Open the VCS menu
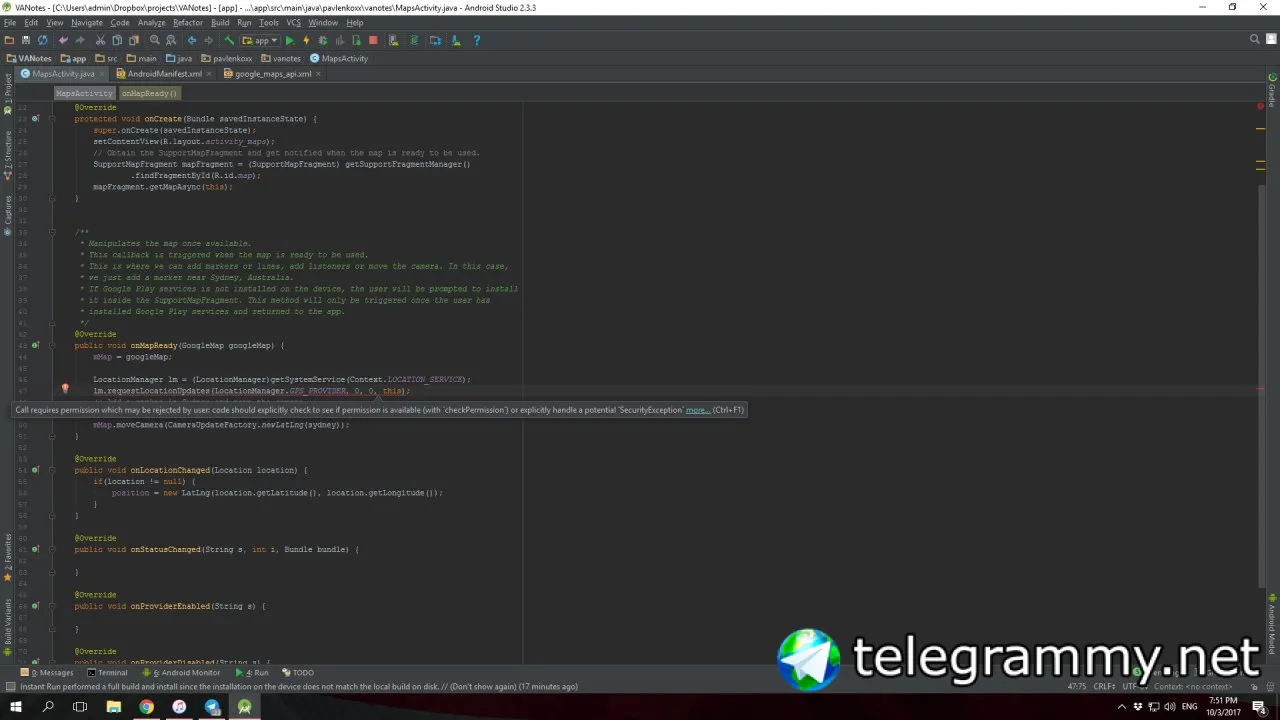Screen dimensions: 1280x720 tap(293, 22)
